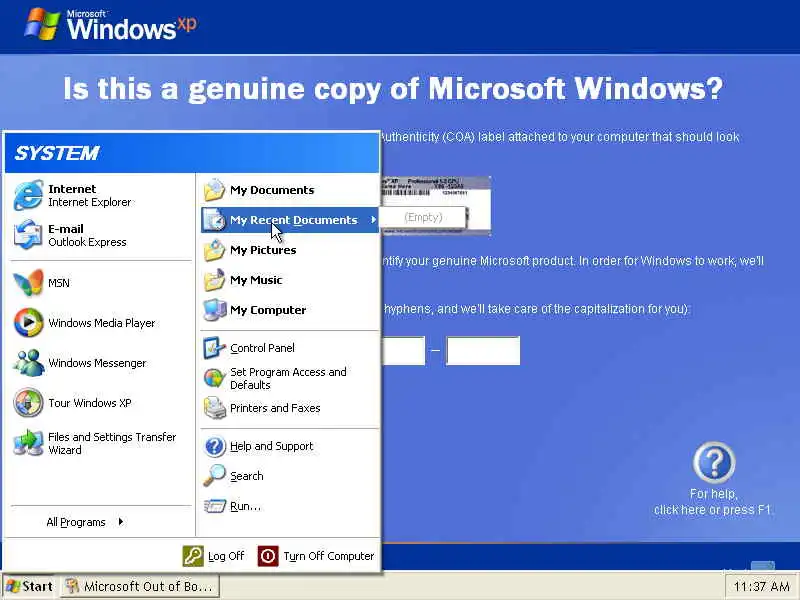
Task: Click Turn Off Computer text
Action: coord(329,556)
